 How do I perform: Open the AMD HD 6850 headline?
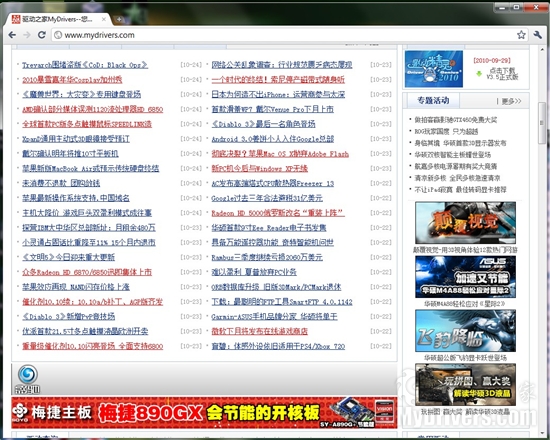[93, 109]
